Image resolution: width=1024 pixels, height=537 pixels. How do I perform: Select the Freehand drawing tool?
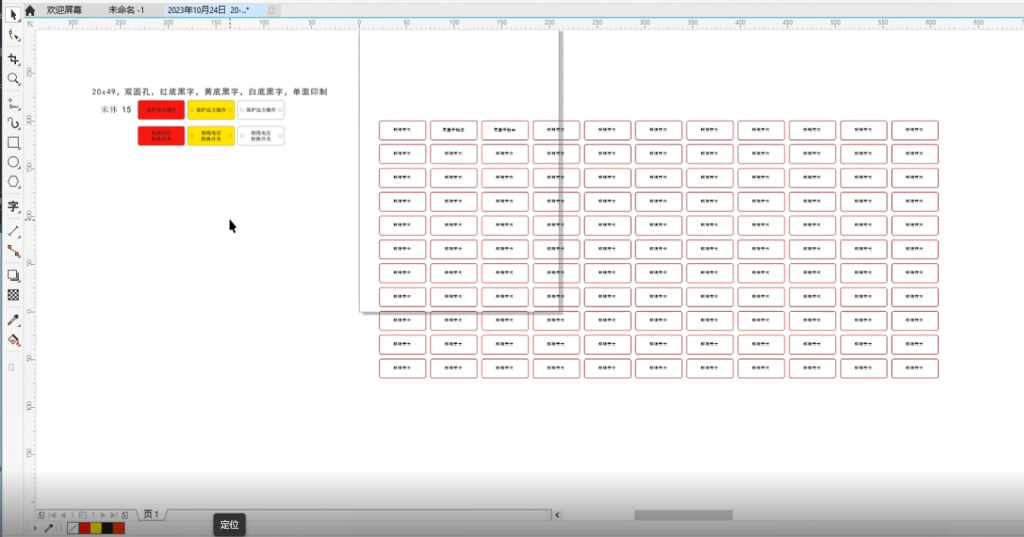13,103
